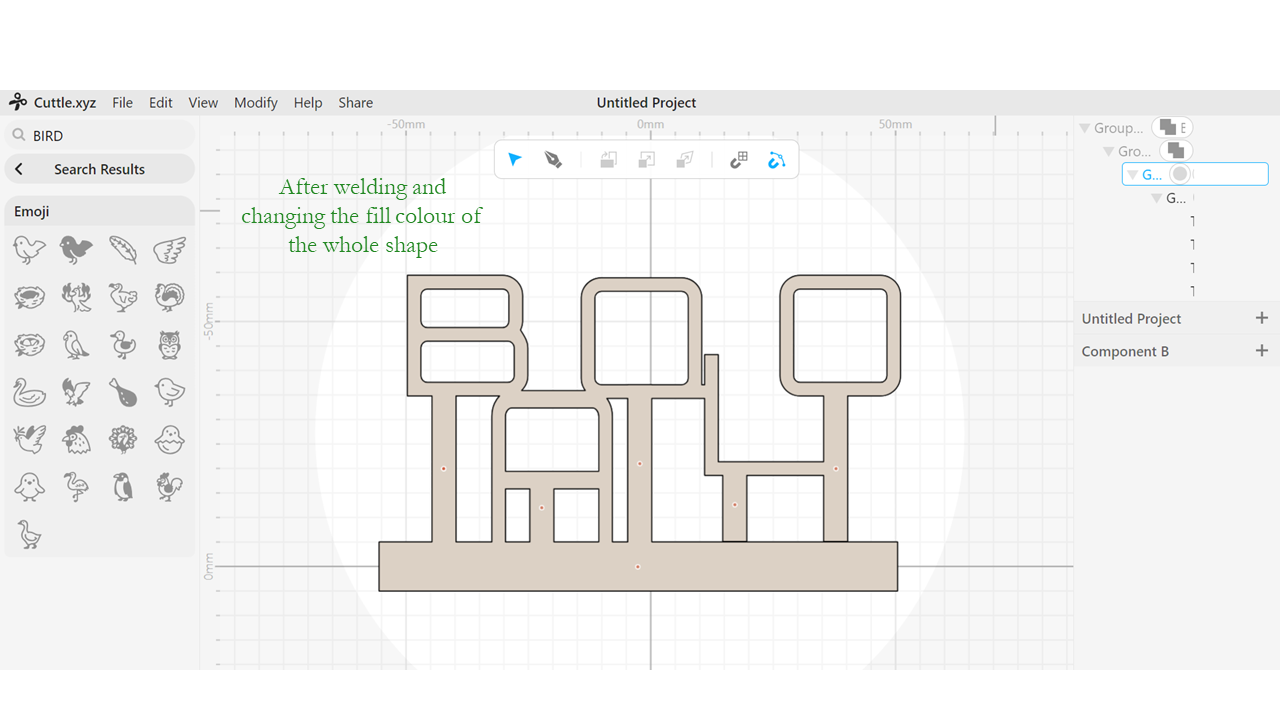Open the Help menu
Image resolution: width=1280 pixels, height=720 pixels.
(x=308, y=102)
